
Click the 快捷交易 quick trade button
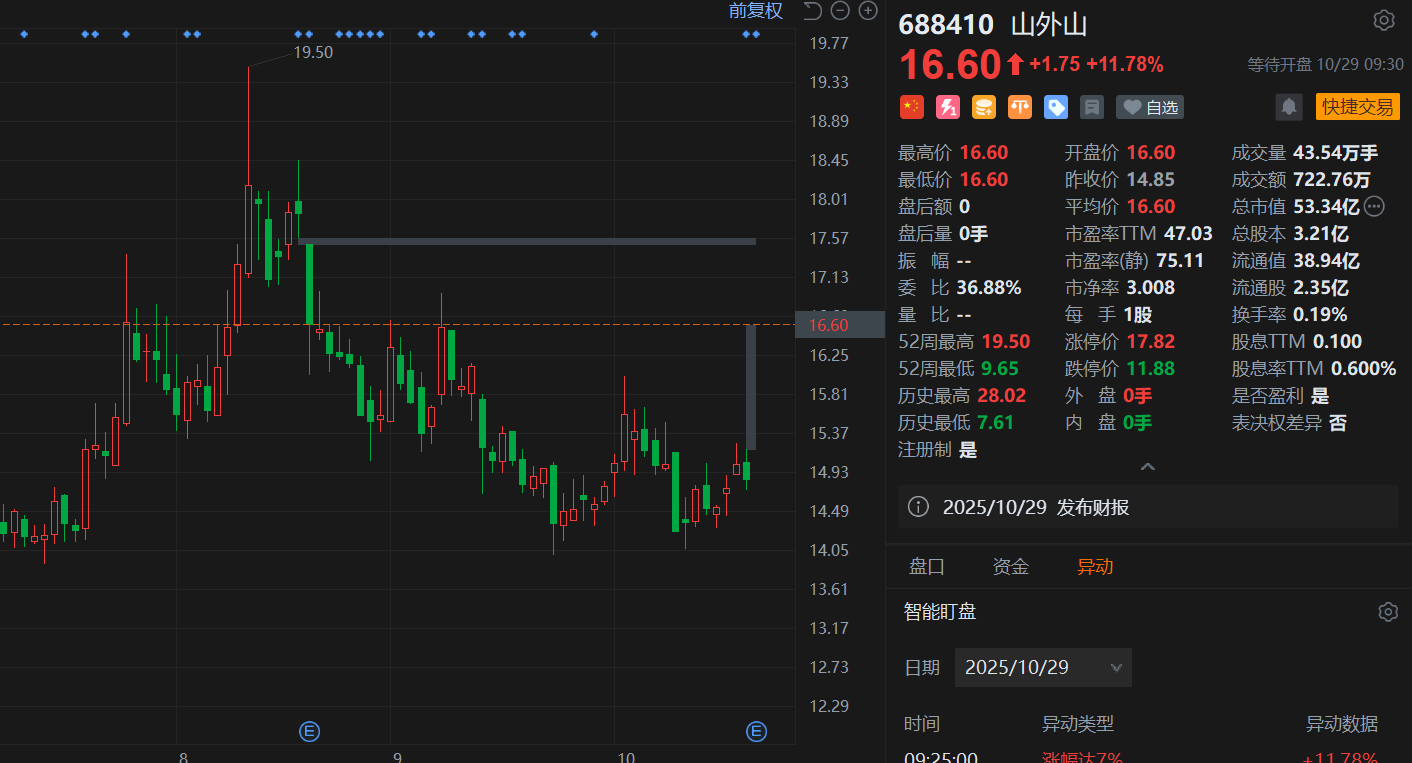tap(1357, 107)
